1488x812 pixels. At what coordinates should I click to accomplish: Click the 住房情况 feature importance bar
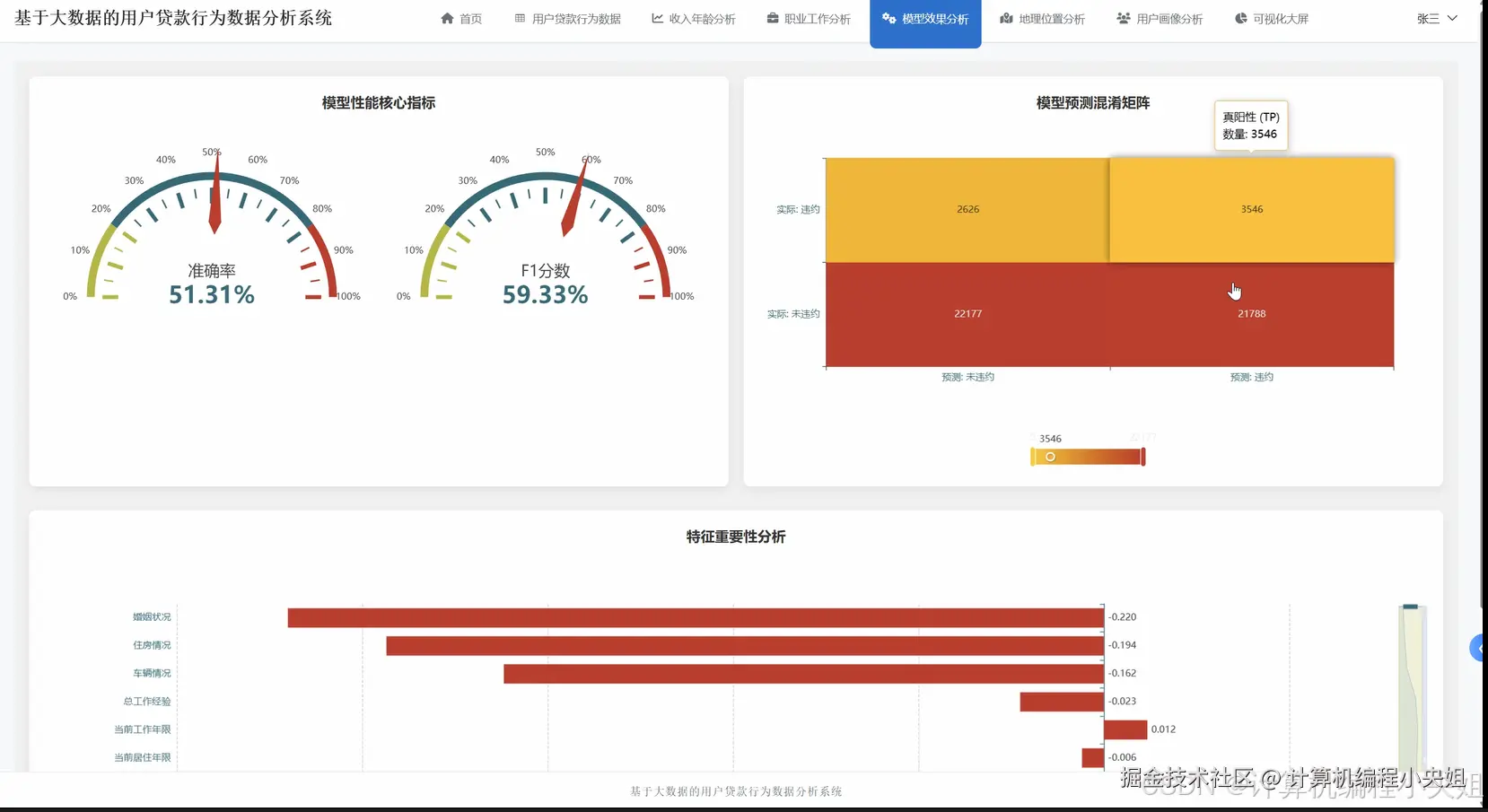point(745,646)
